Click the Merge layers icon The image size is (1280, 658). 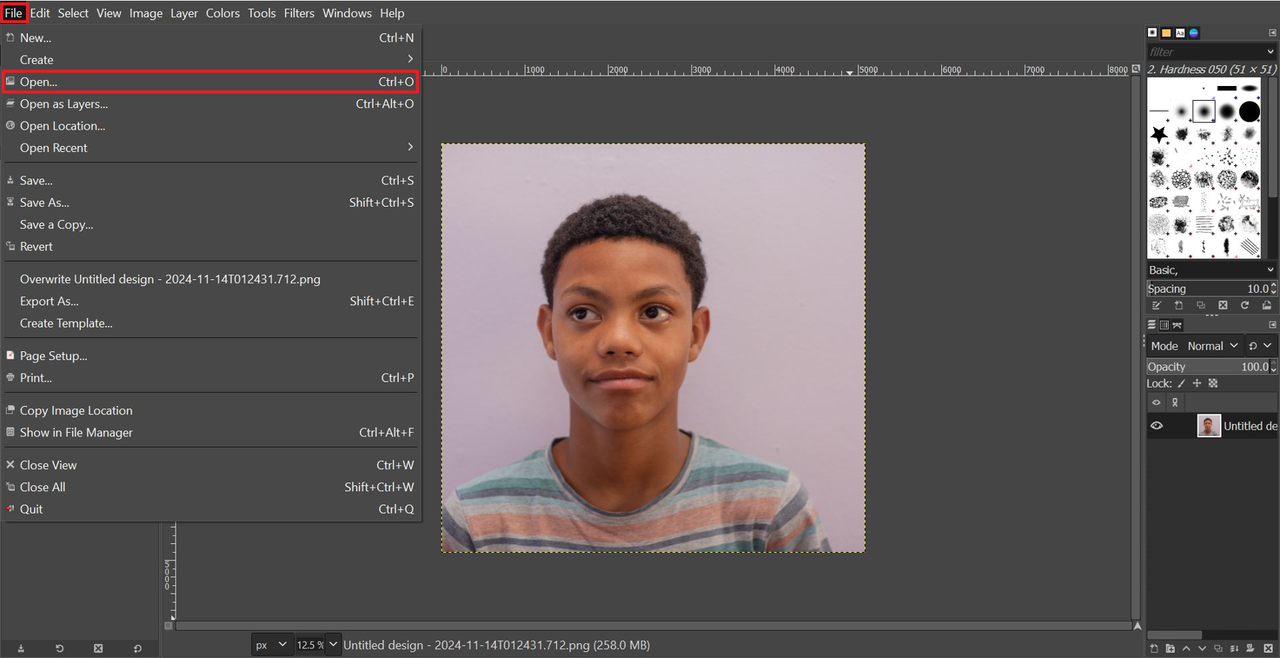[1234, 649]
